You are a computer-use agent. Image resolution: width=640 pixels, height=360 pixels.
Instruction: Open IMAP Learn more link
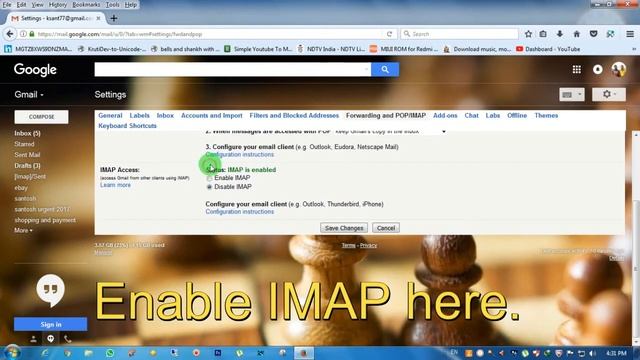pyautogui.click(x=116, y=185)
